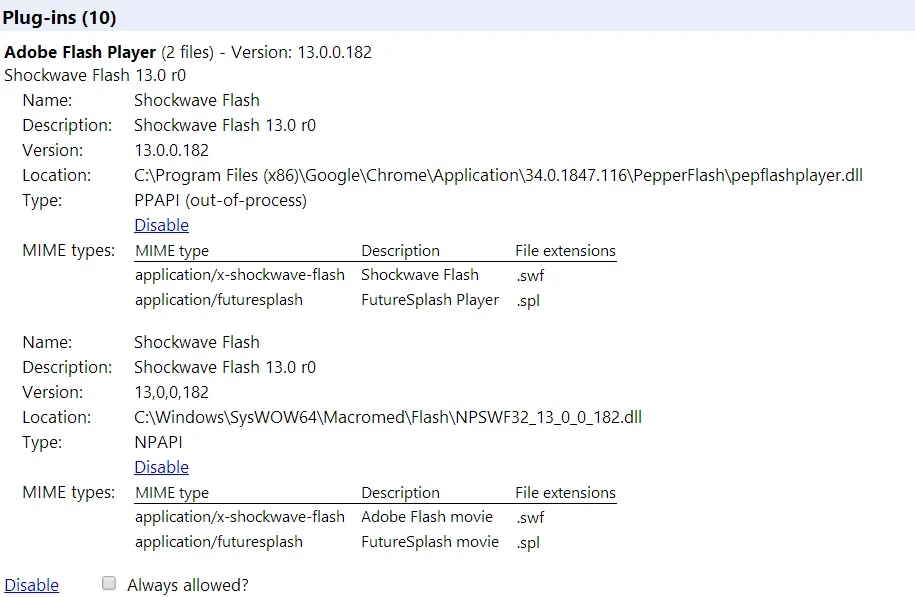Select the pepflashplayer.dll location path
This screenshot has height=597, width=915.
coord(498,175)
